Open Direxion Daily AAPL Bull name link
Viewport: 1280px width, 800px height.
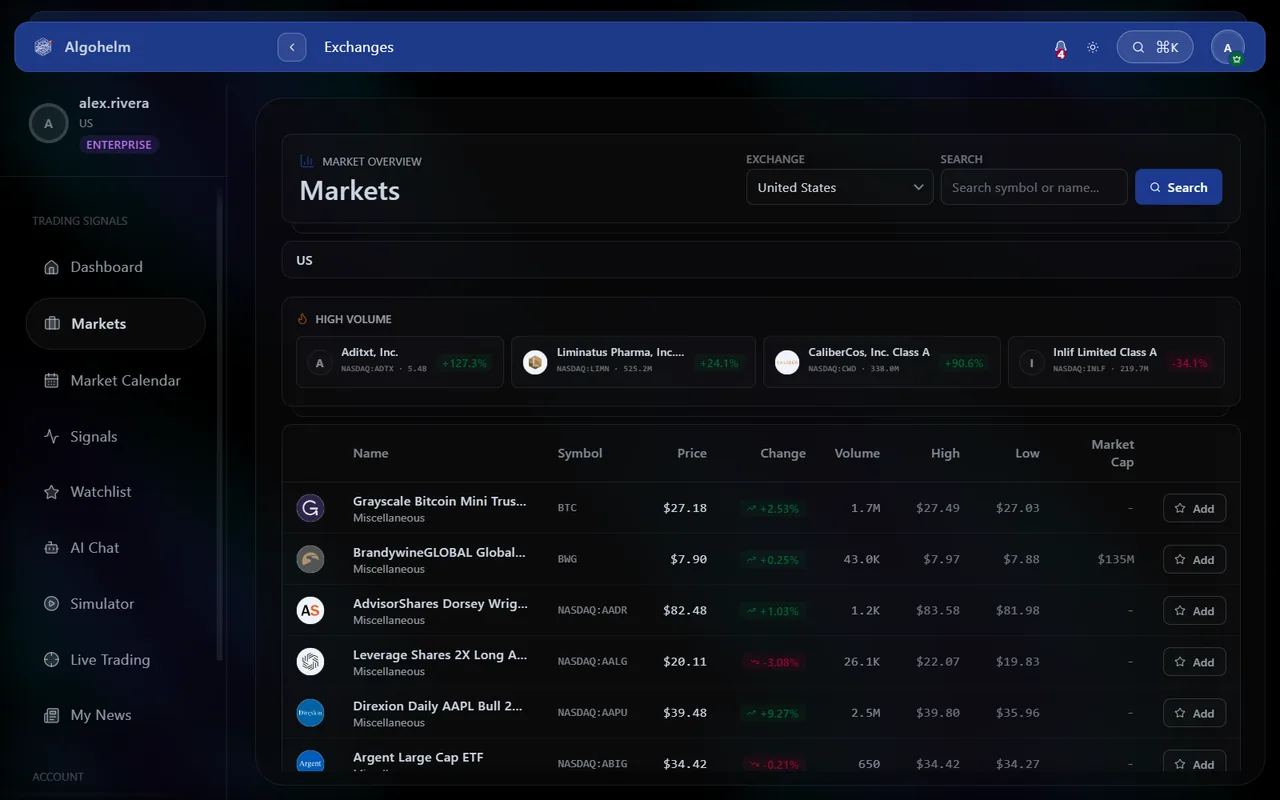pyautogui.click(x=437, y=706)
